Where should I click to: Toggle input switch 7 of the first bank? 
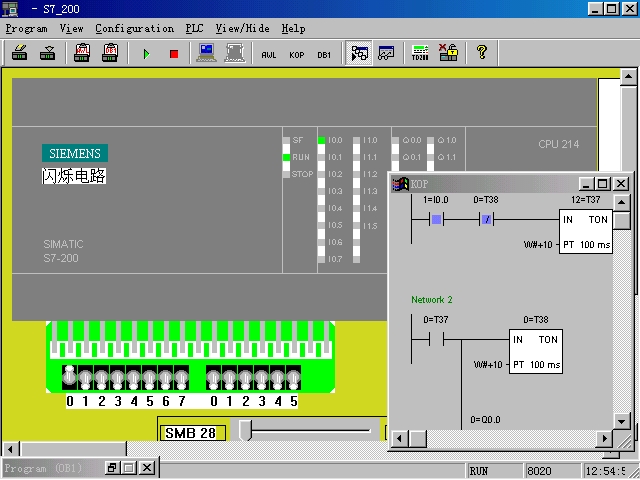coord(181,377)
